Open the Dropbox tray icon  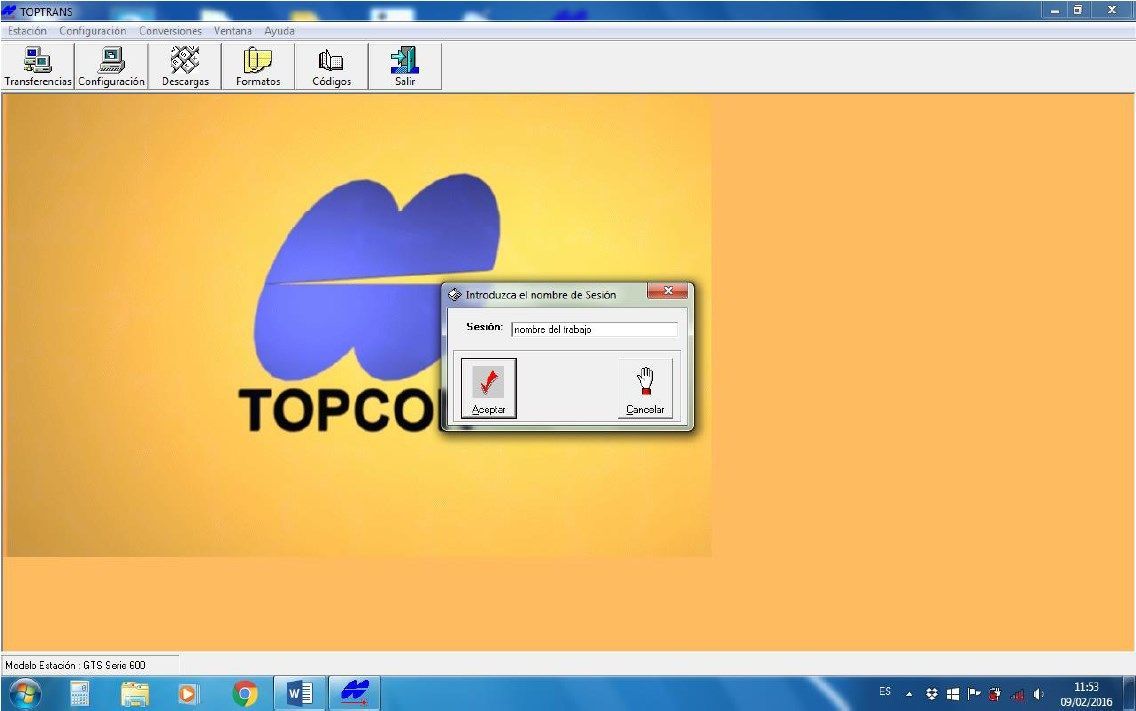[932, 694]
